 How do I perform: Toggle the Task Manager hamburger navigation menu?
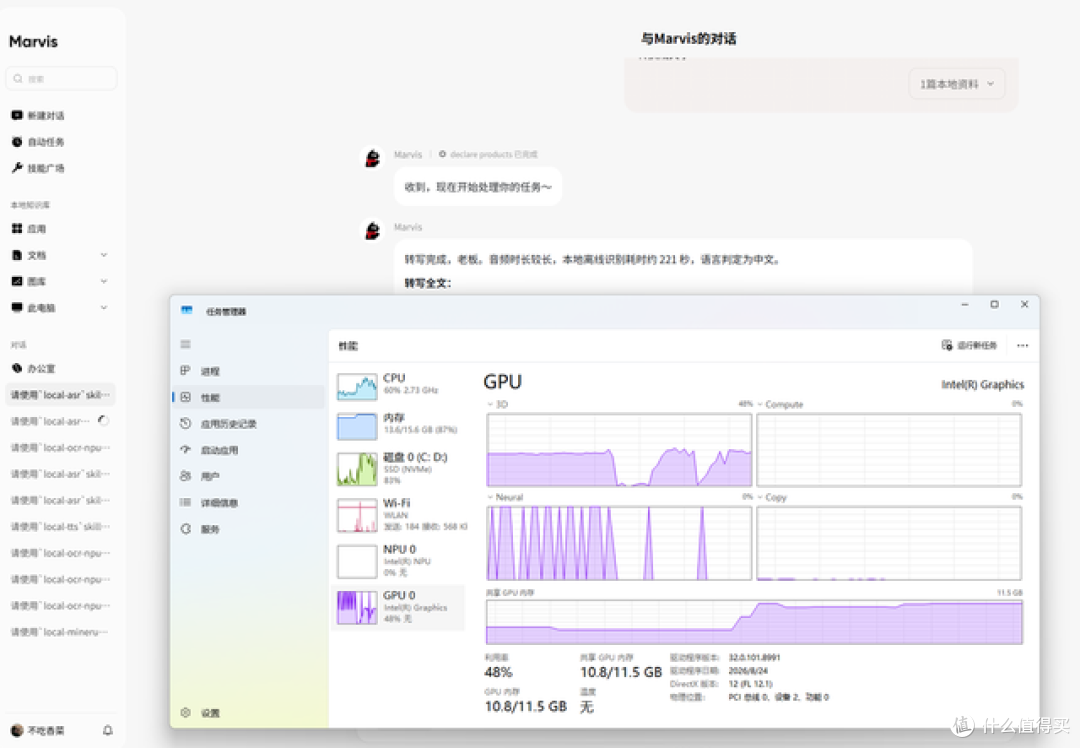tap(185, 344)
